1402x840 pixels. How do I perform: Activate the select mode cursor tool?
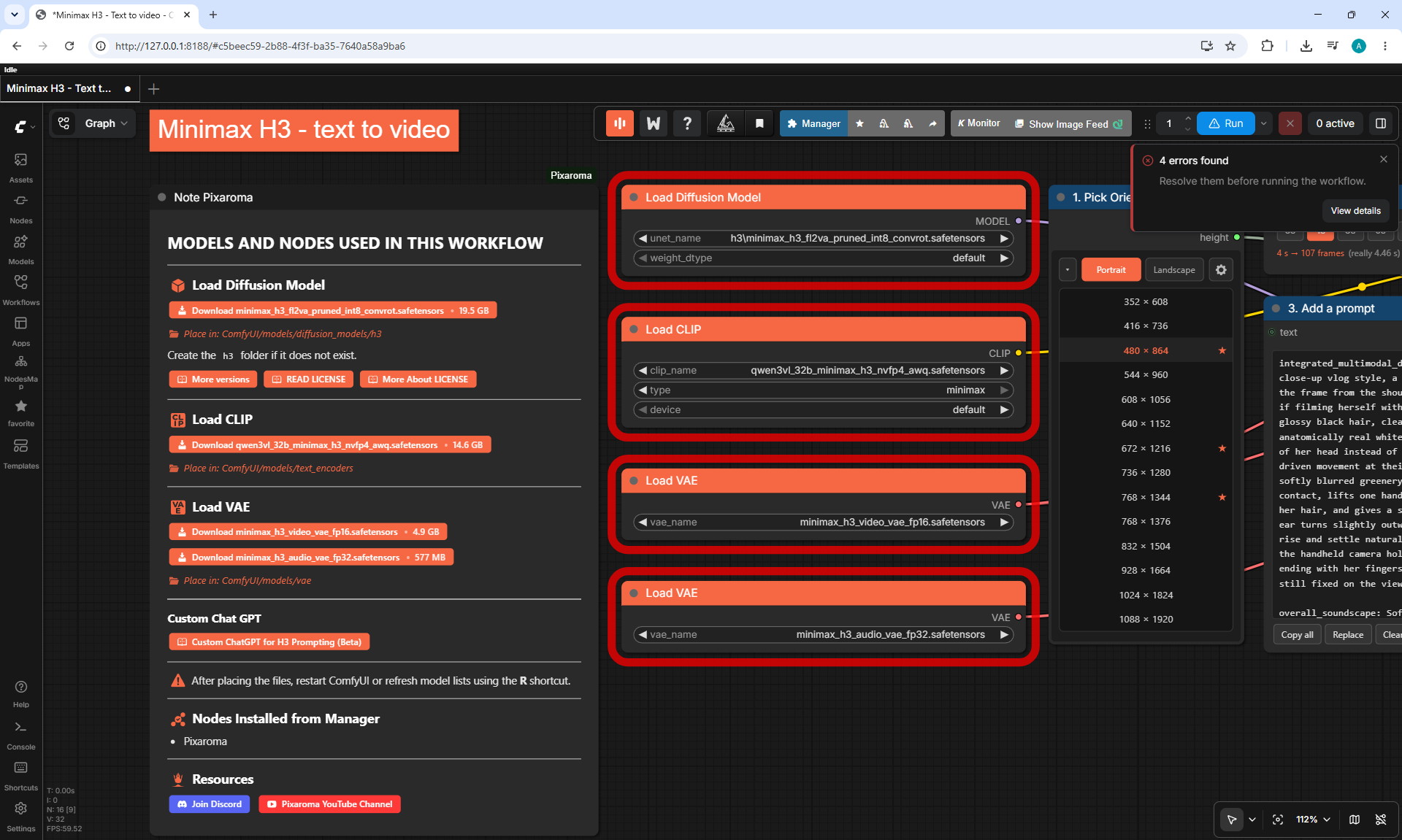[1232, 820]
